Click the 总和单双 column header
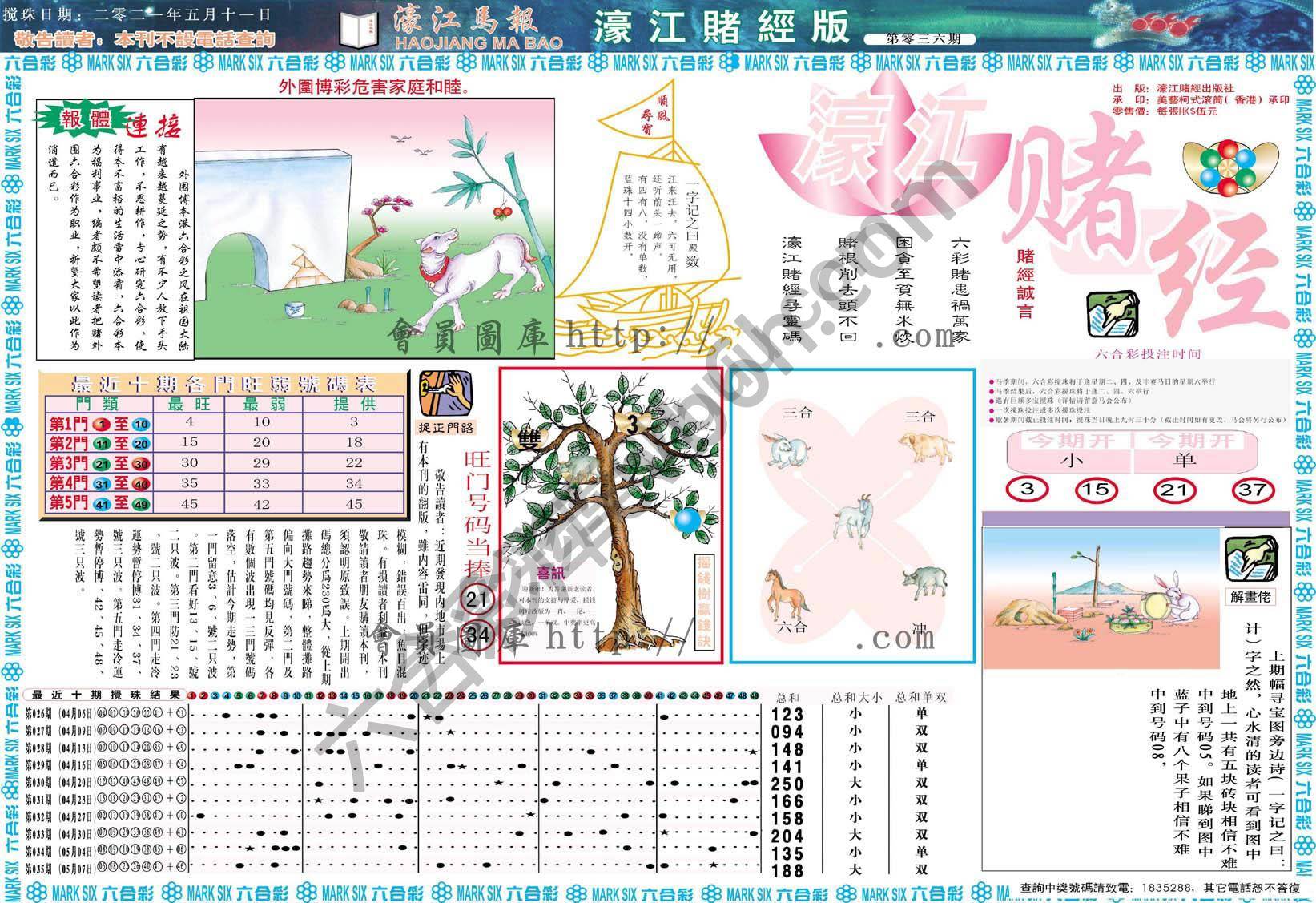 pos(921,697)
